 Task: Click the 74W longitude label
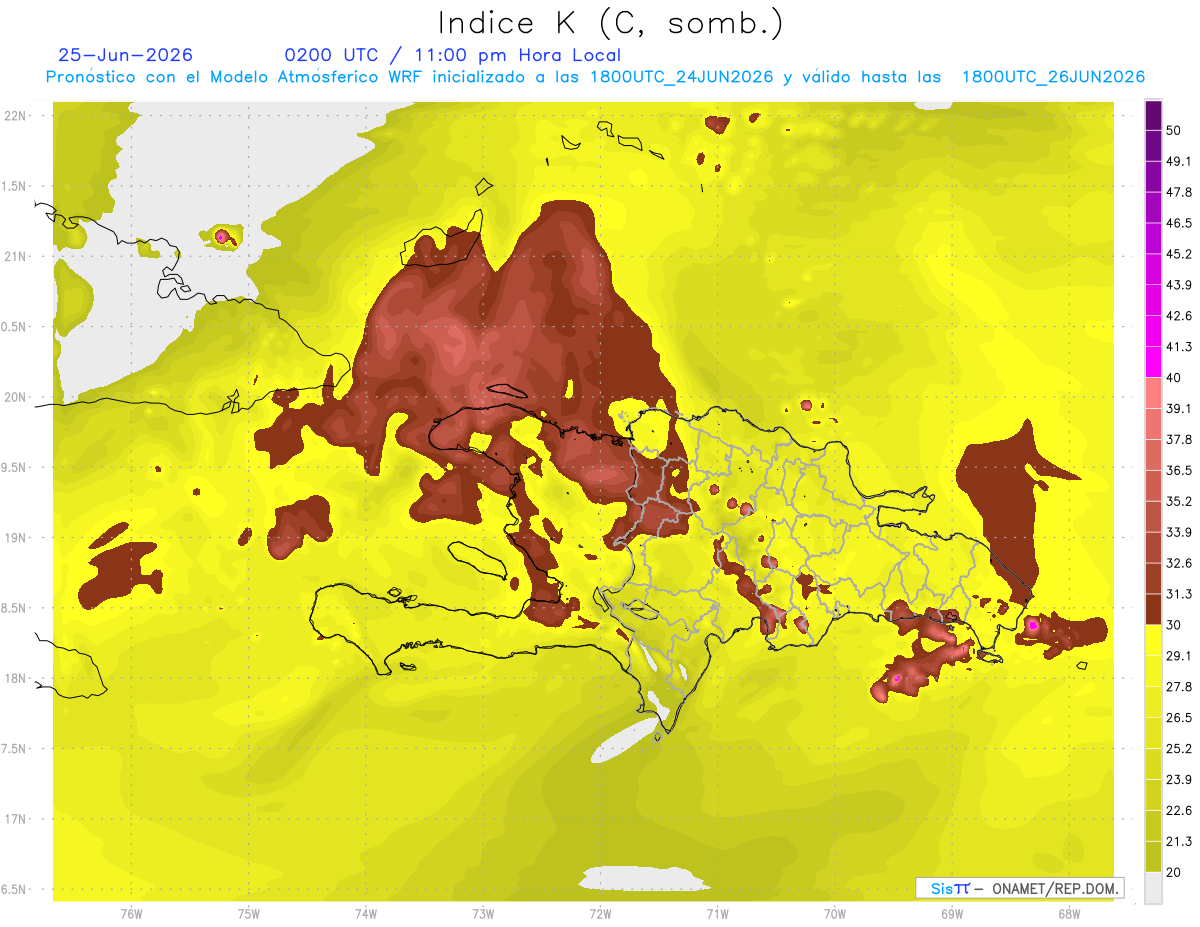tap(365, 913)
